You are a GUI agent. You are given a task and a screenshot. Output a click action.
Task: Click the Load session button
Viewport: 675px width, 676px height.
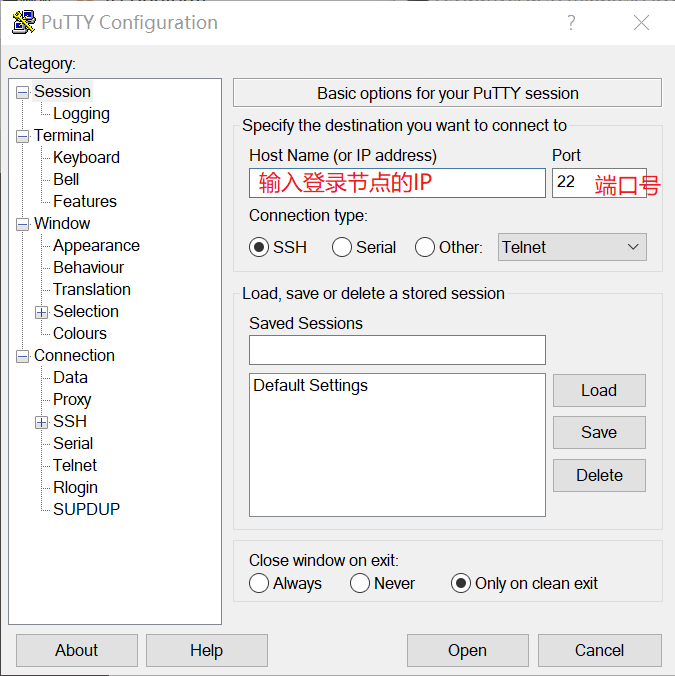click(598, 390)
